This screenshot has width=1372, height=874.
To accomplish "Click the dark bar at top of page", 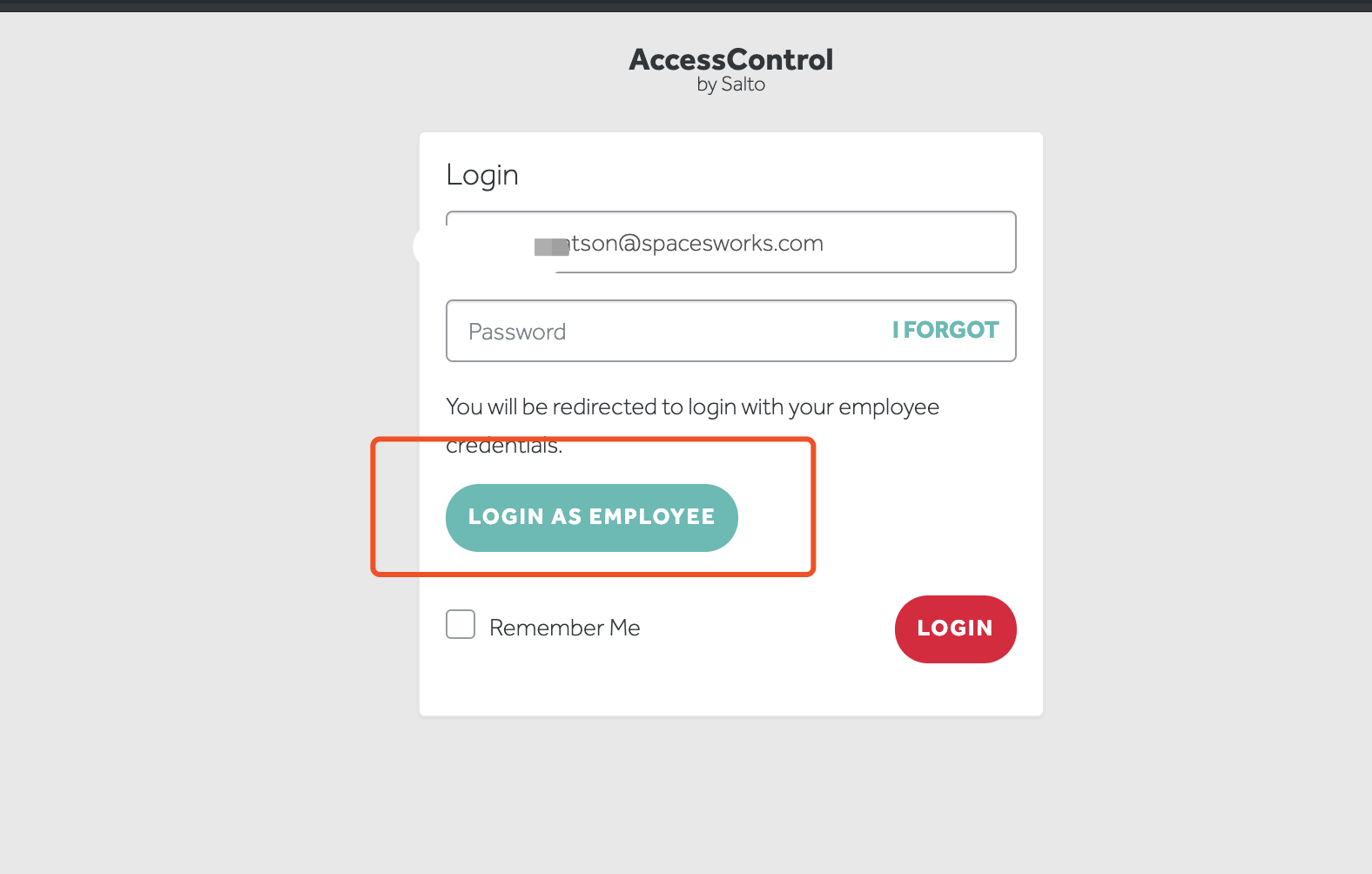I will point(686,5).
